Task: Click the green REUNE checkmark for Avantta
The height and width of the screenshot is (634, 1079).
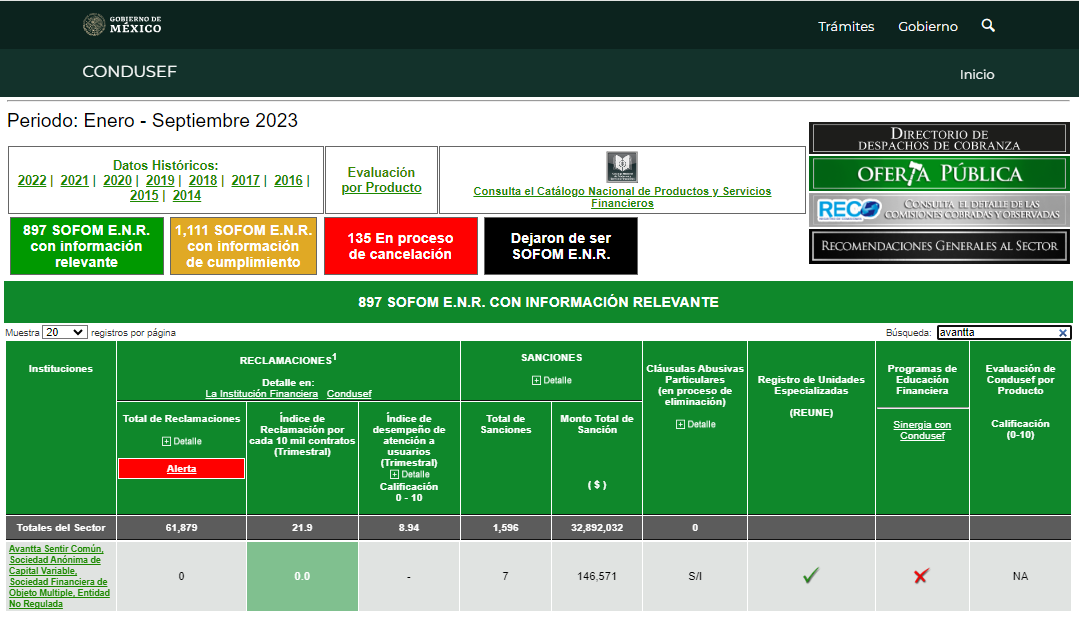Action: click(811, 575)
